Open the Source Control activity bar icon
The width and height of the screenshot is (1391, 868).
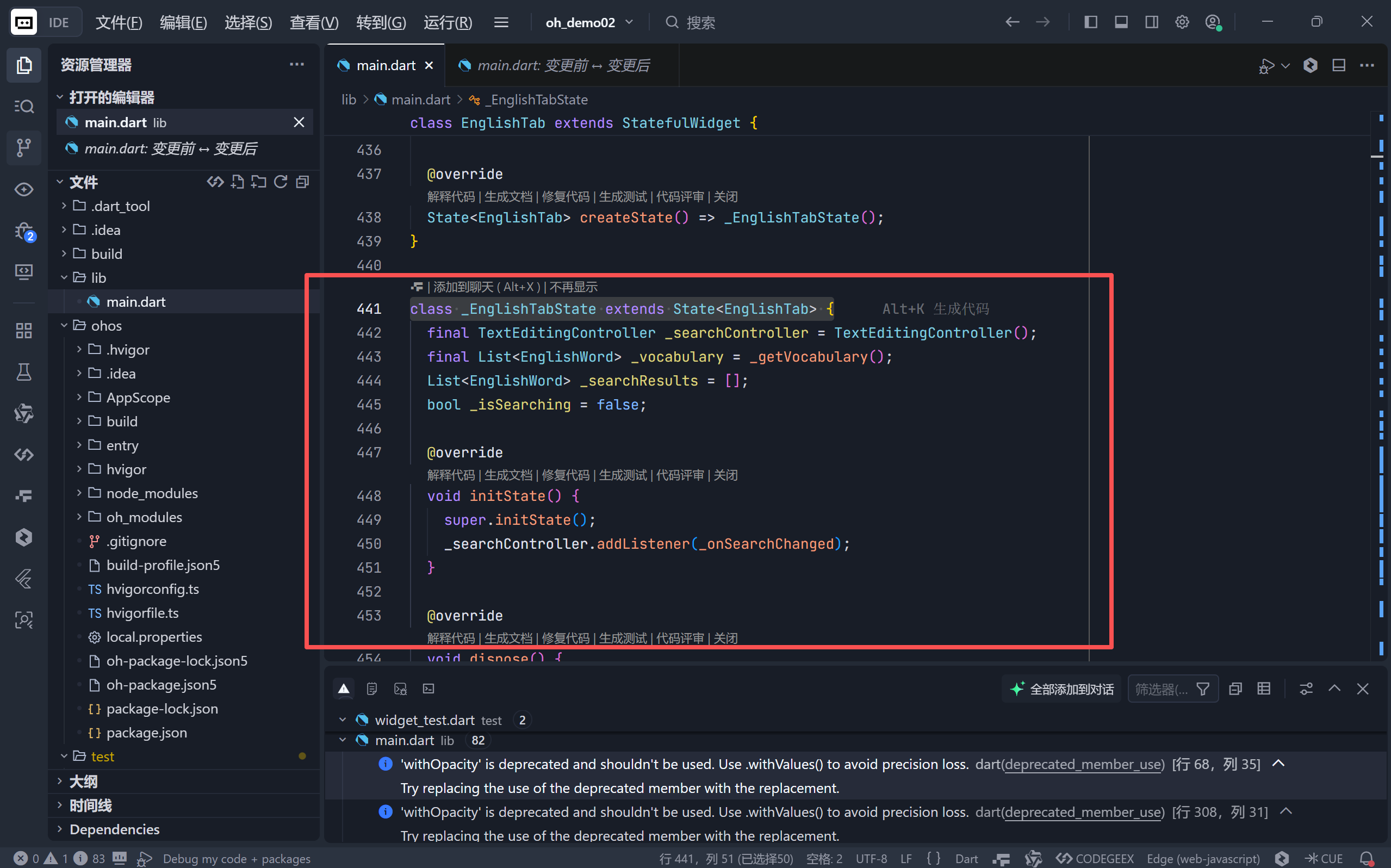[x=23, y=147]
